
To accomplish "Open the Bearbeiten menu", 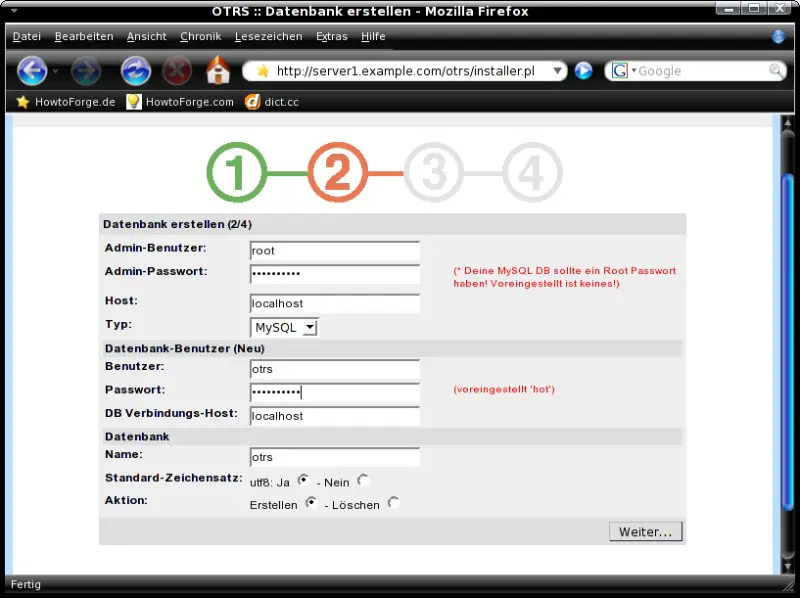I will (x=84, y=37).
